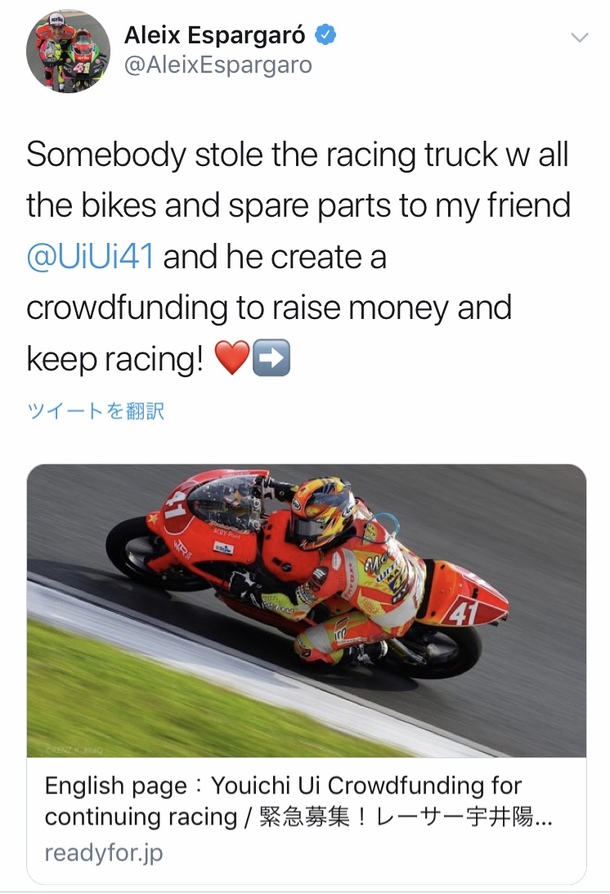Click the right arrow emoji

click(271, 358)
